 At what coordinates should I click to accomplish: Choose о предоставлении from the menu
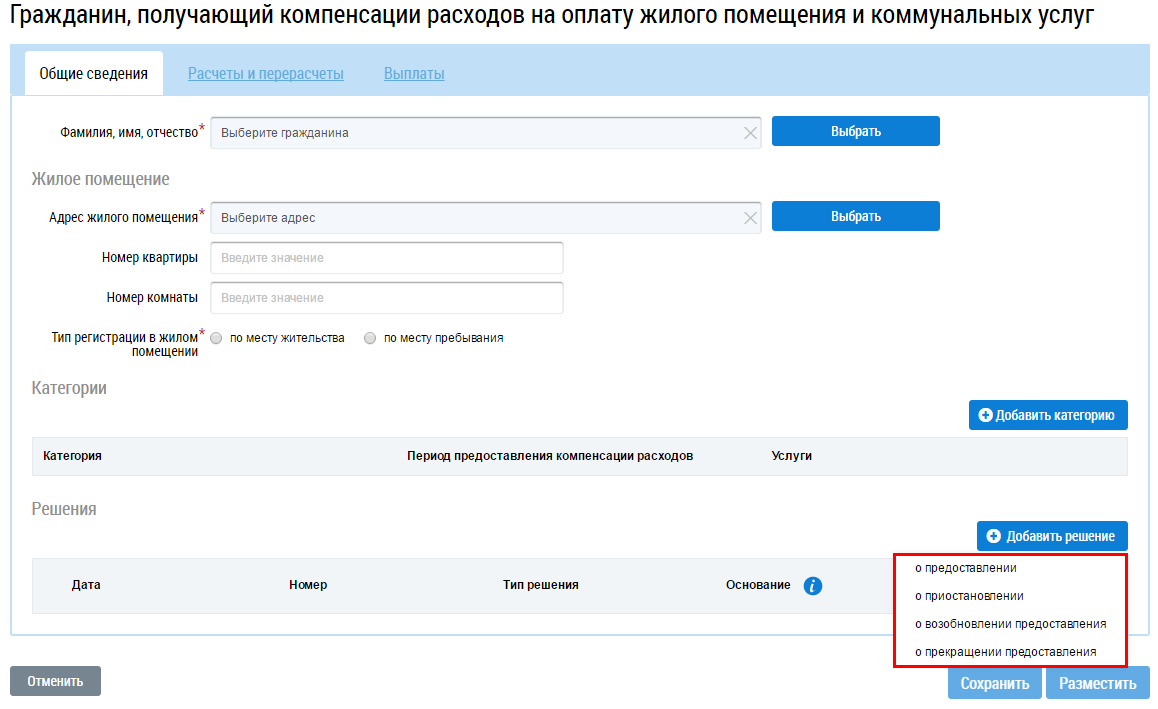click(966, 568)
